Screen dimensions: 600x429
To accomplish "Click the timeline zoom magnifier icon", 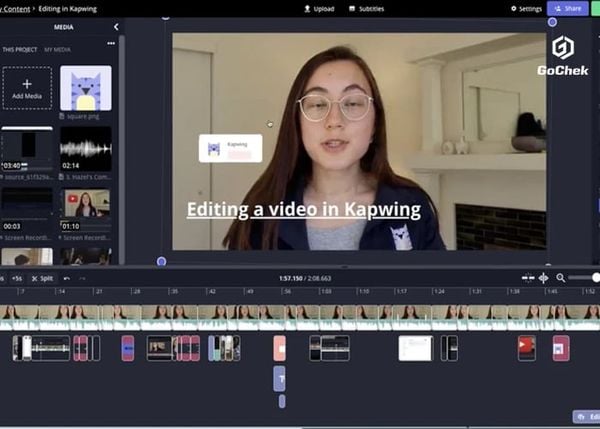I will (x=561, y=278).
